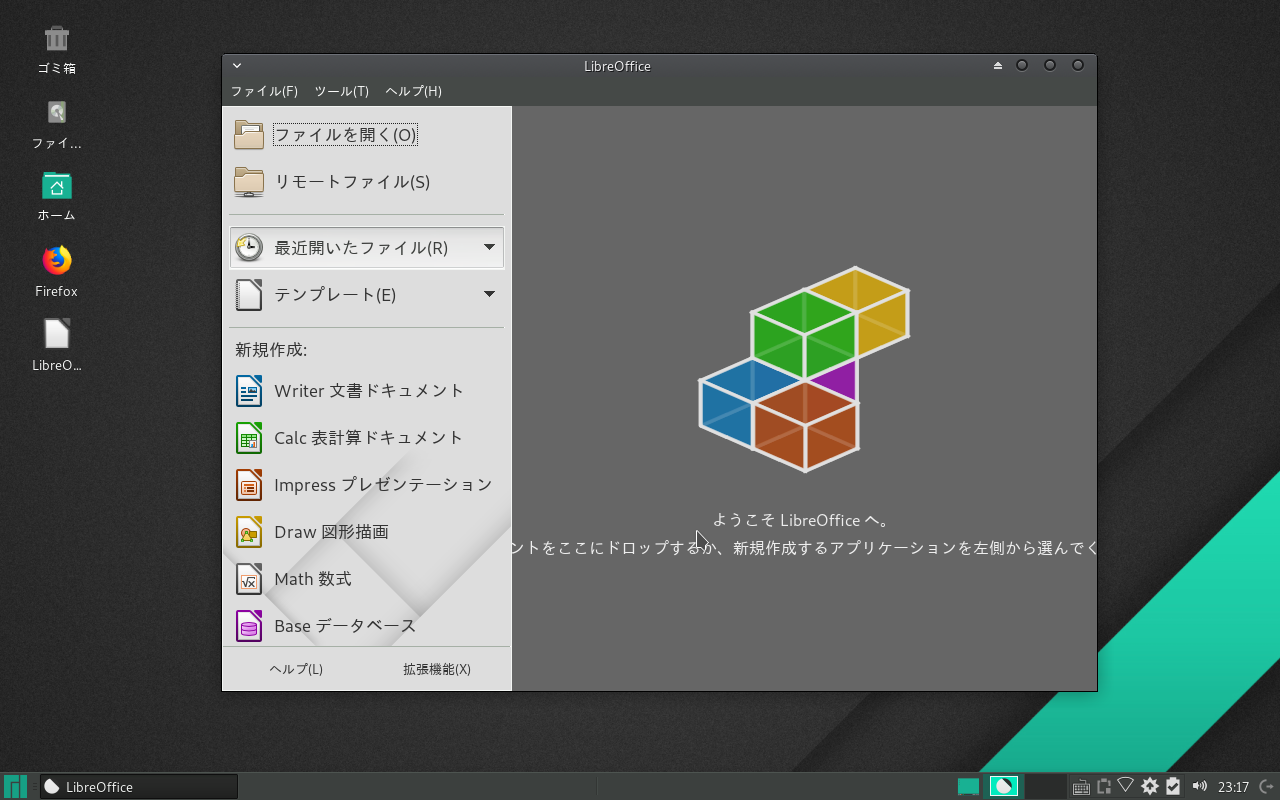Click the open file folder icon
1280x800 pixels.
249,135
